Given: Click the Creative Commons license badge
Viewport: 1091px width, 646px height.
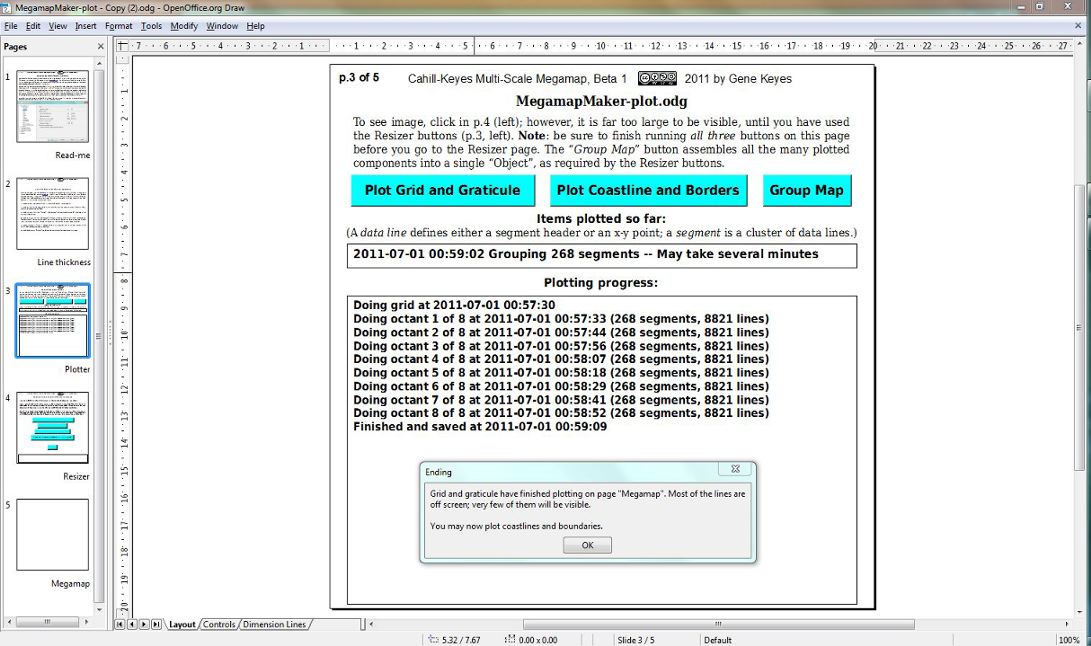Looking at the screenshot, I should [x=657, y=78].
